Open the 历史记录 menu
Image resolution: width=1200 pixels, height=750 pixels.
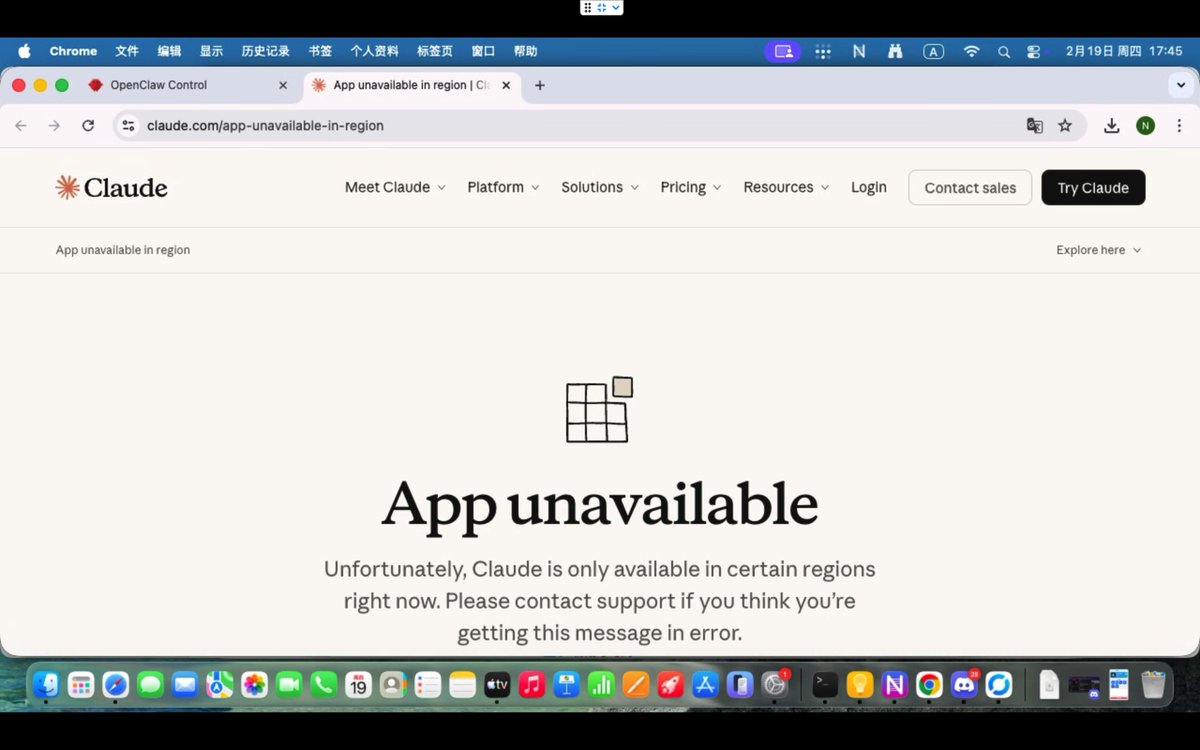pos(265,51)
